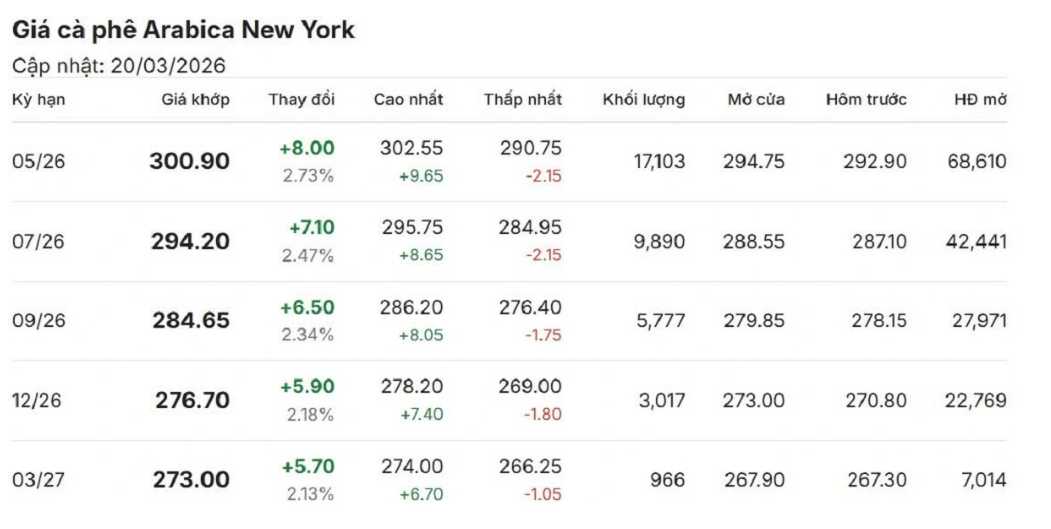Click the 'Khối lượng' column header
Screen dimensions: 1051x529
pyautogui.click(x=644, y=99)
